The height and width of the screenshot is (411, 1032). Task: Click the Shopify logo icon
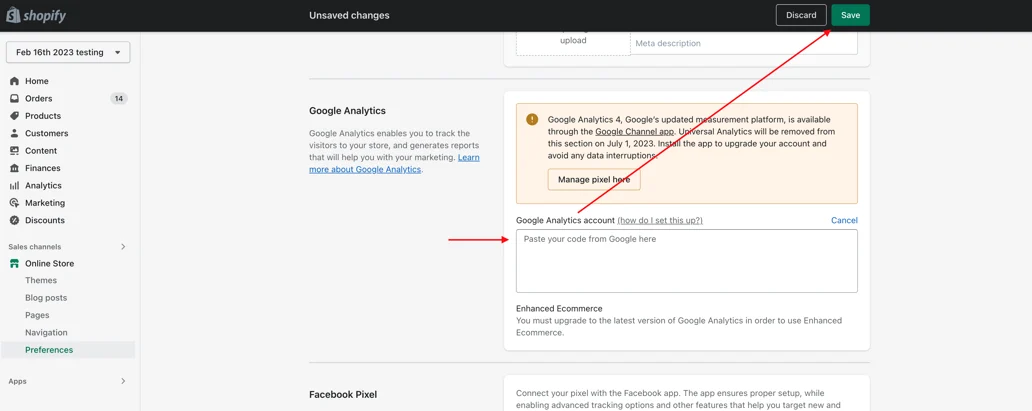tap(13, 15)
